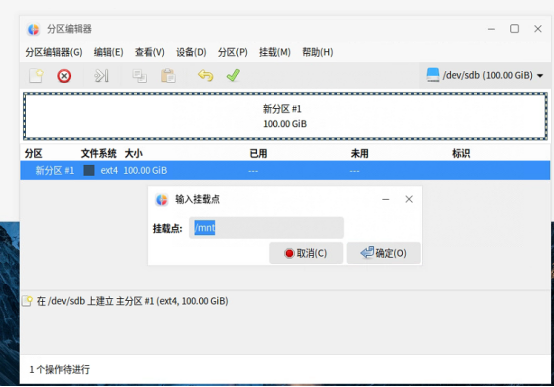Viewport: 554px width, 387px height.
Task: Apply all operations with green checkmark
Action: click(x=233, y=75)
